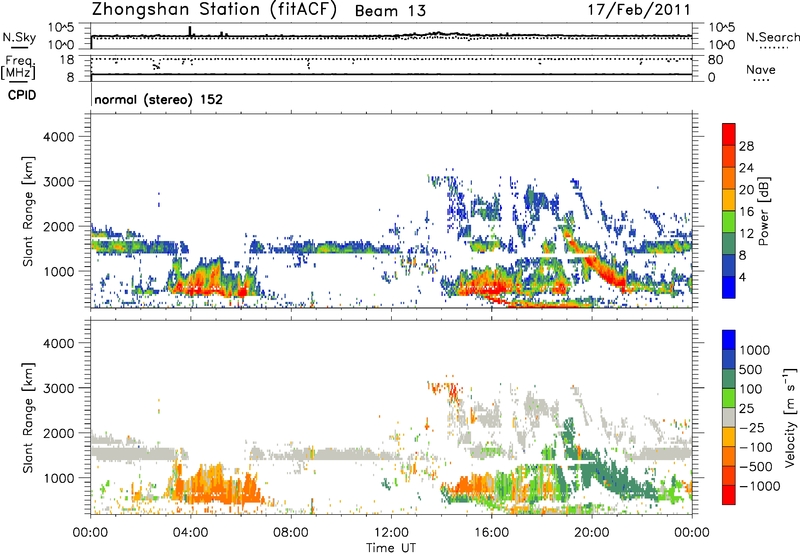Image resolution: width=800 pixels, height=554 pixels.
Task: Click the 'Freq. [MHz]' axis label
Action: tap(18, 67)
